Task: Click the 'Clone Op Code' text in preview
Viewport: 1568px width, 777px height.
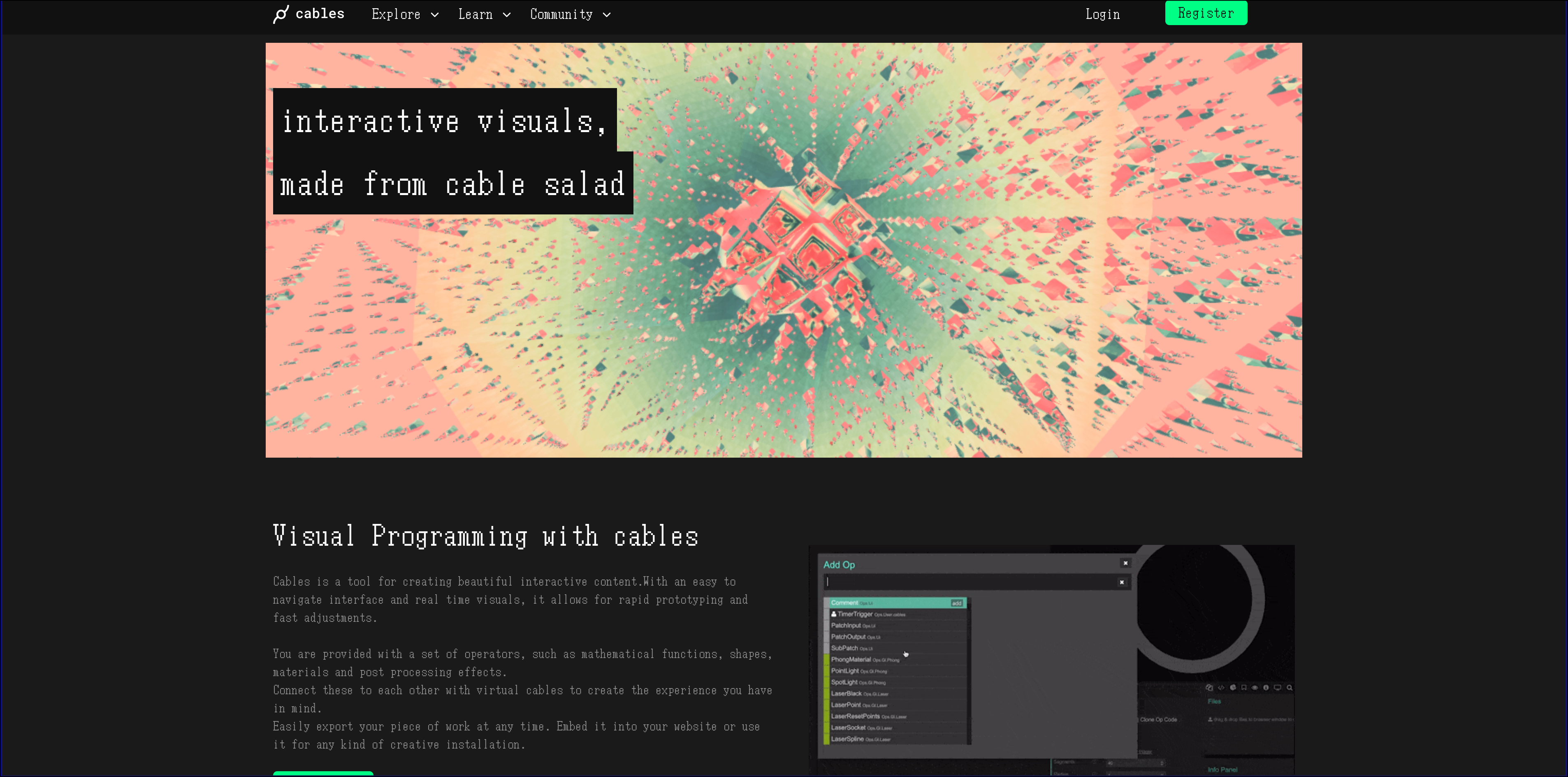Action: pyautogui.click(x=1158, y=720)
